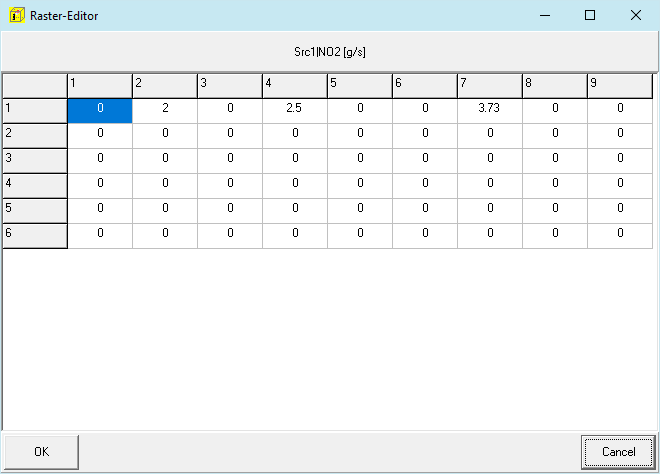The width and height of the screenshot is (660, 474).
Task: Select cell in row 3 column 5
Action: (x=360, y=161)
